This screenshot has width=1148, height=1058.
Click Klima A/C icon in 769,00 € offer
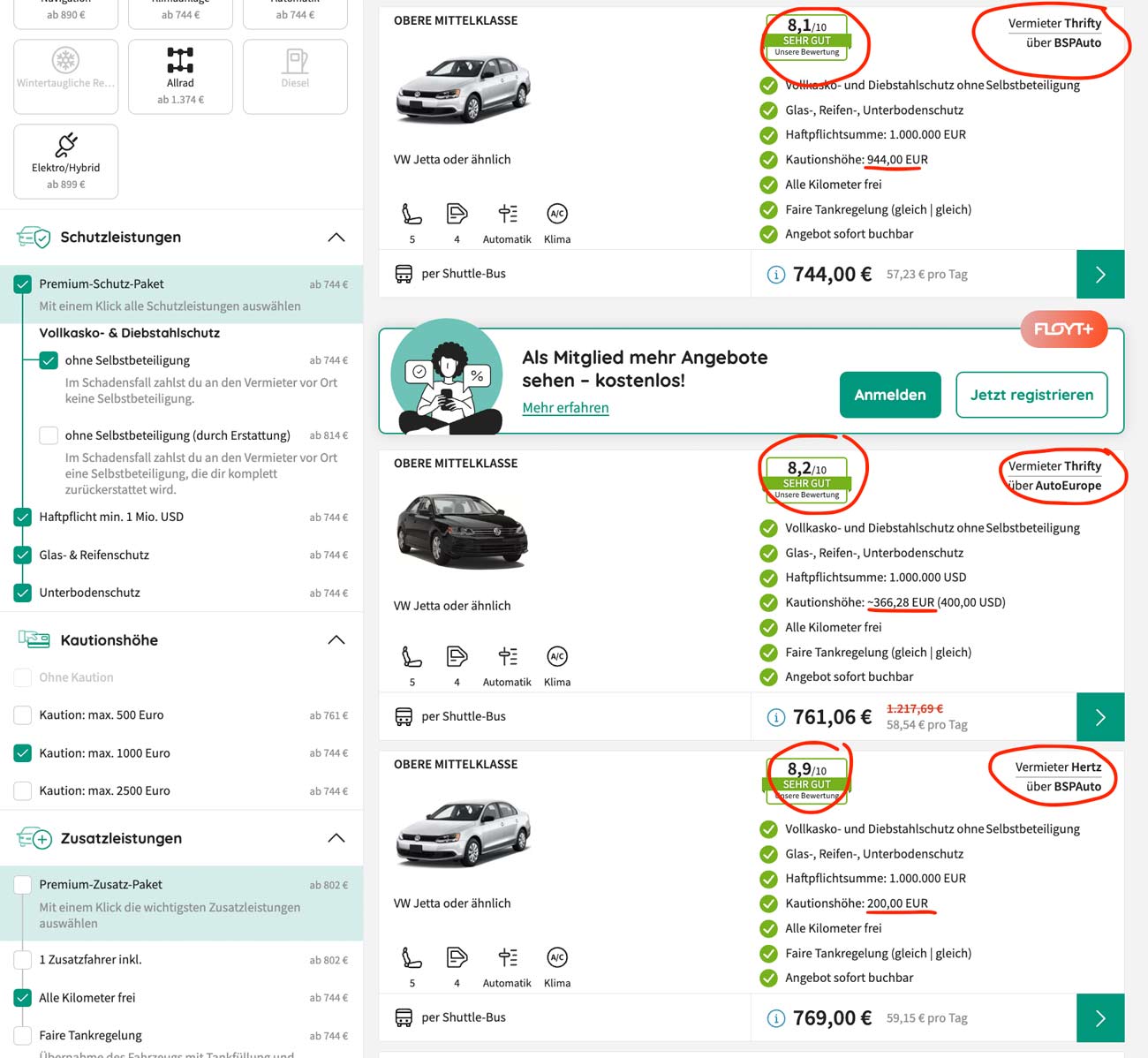557,957
